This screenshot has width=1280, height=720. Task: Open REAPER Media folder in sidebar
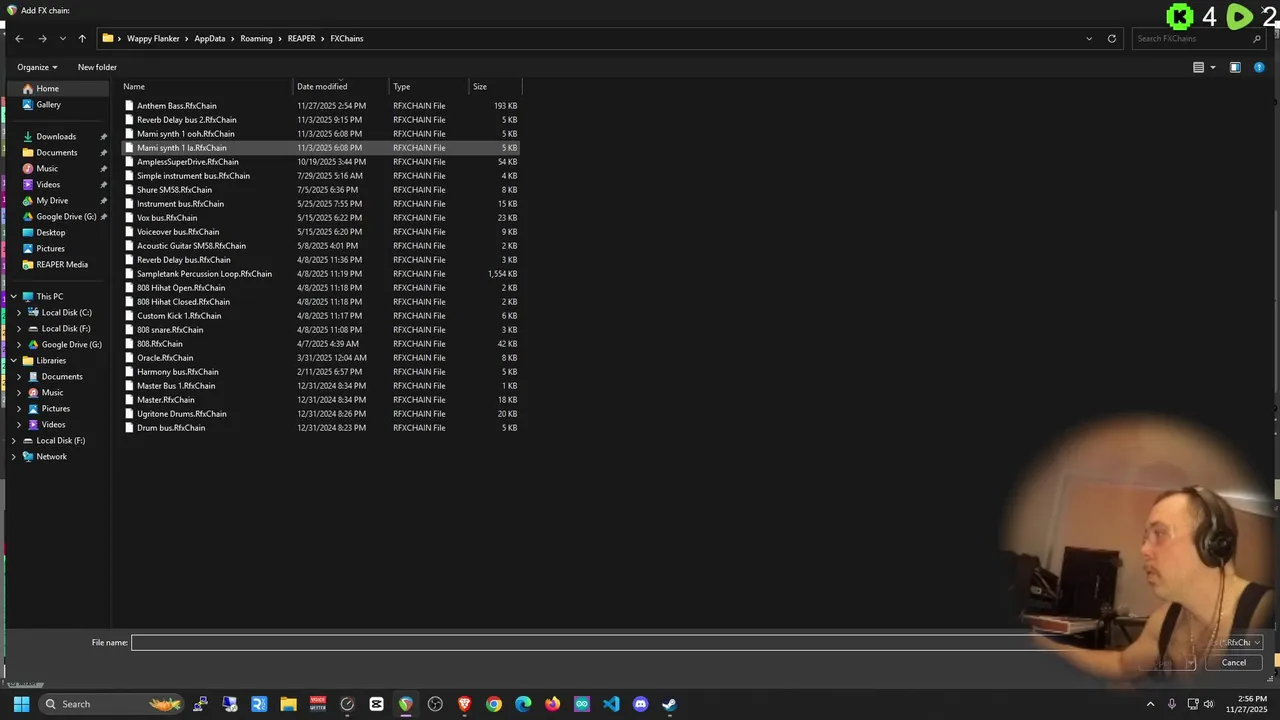coord(62,264)
